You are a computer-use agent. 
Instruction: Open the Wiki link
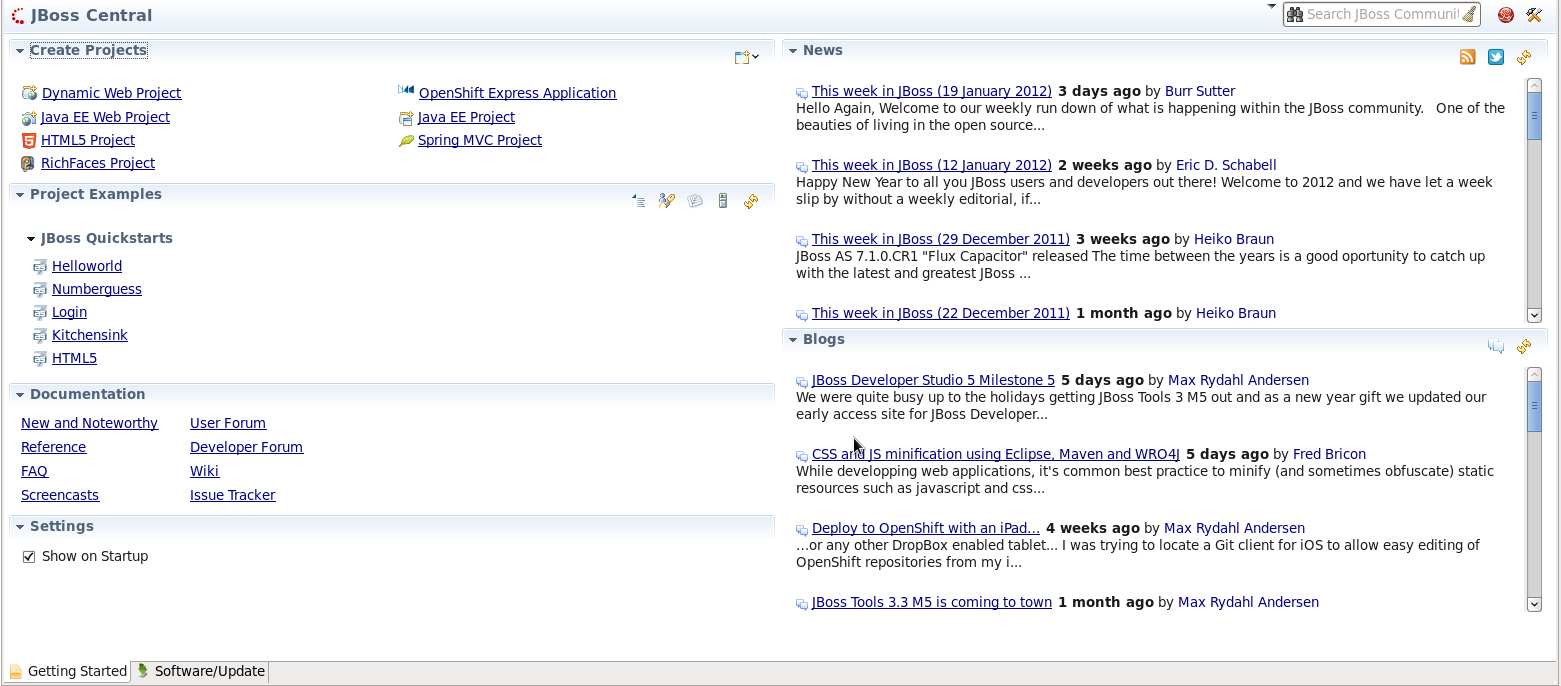point(204,471)
